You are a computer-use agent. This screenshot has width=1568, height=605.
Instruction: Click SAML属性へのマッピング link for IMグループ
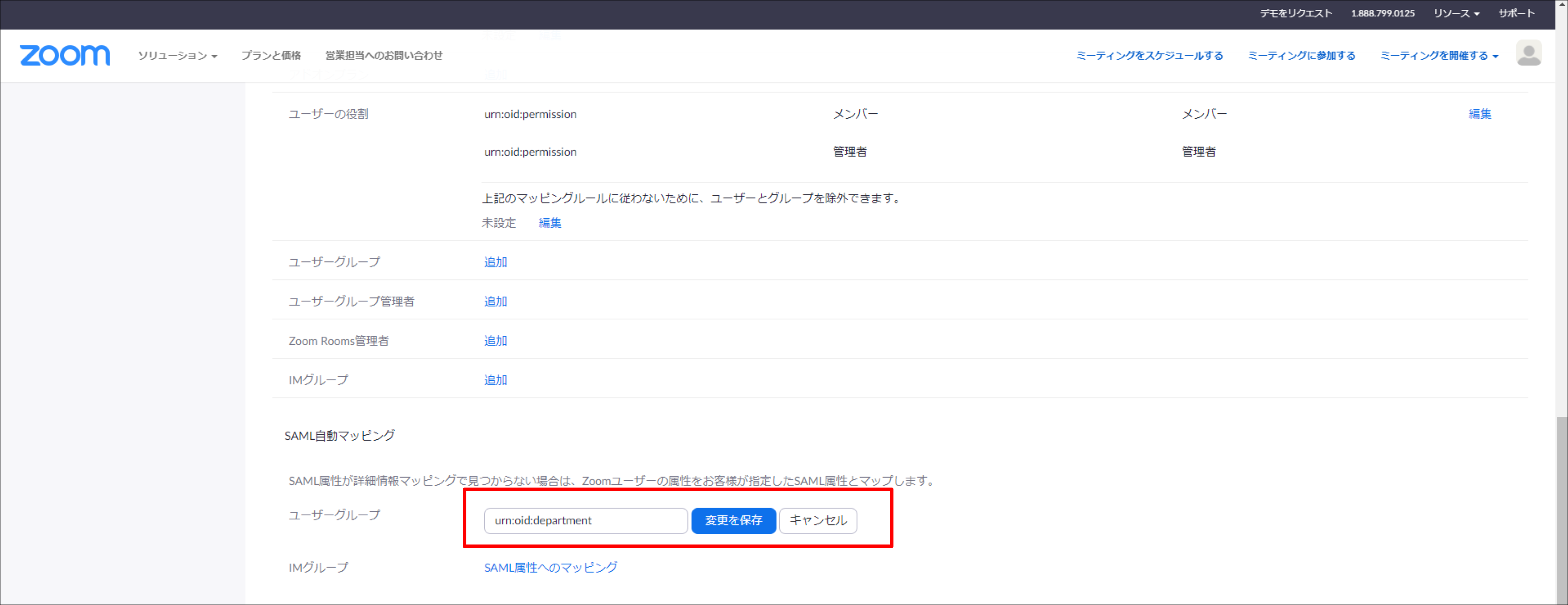coord(551,567)
